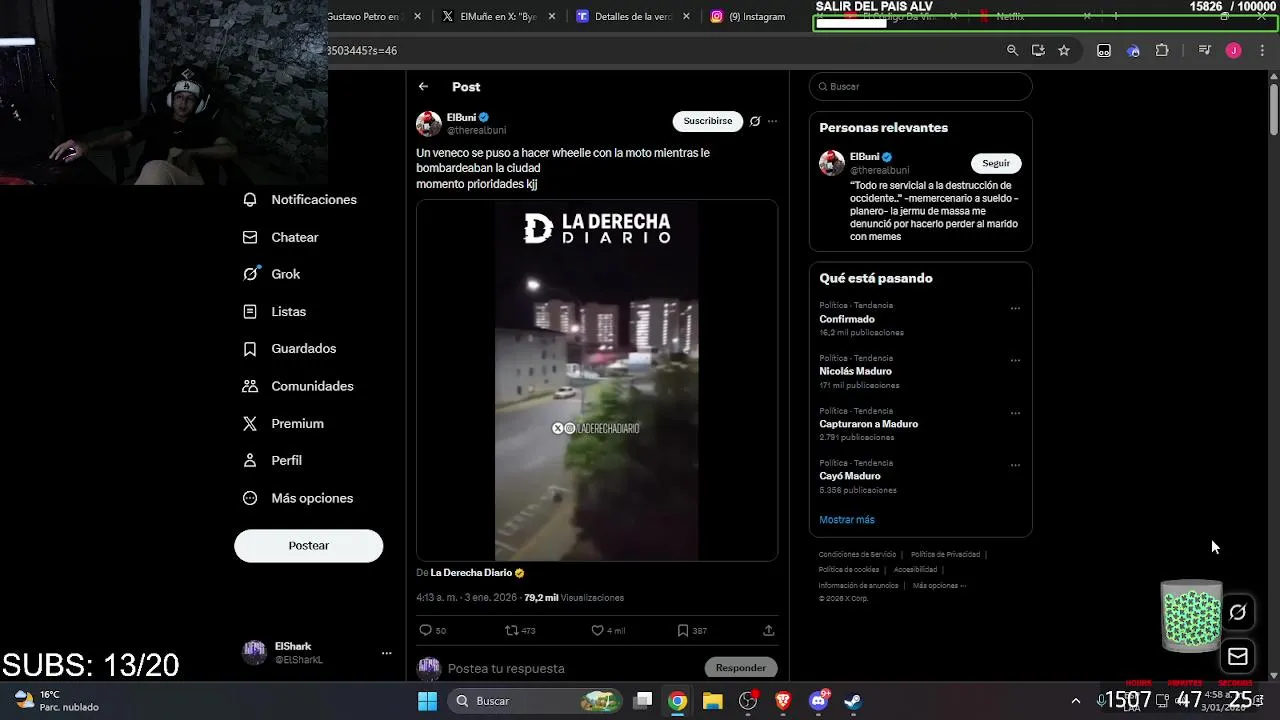Open the Capturaron a Maduro trend

pyautogui.click(x=868, y=424)
